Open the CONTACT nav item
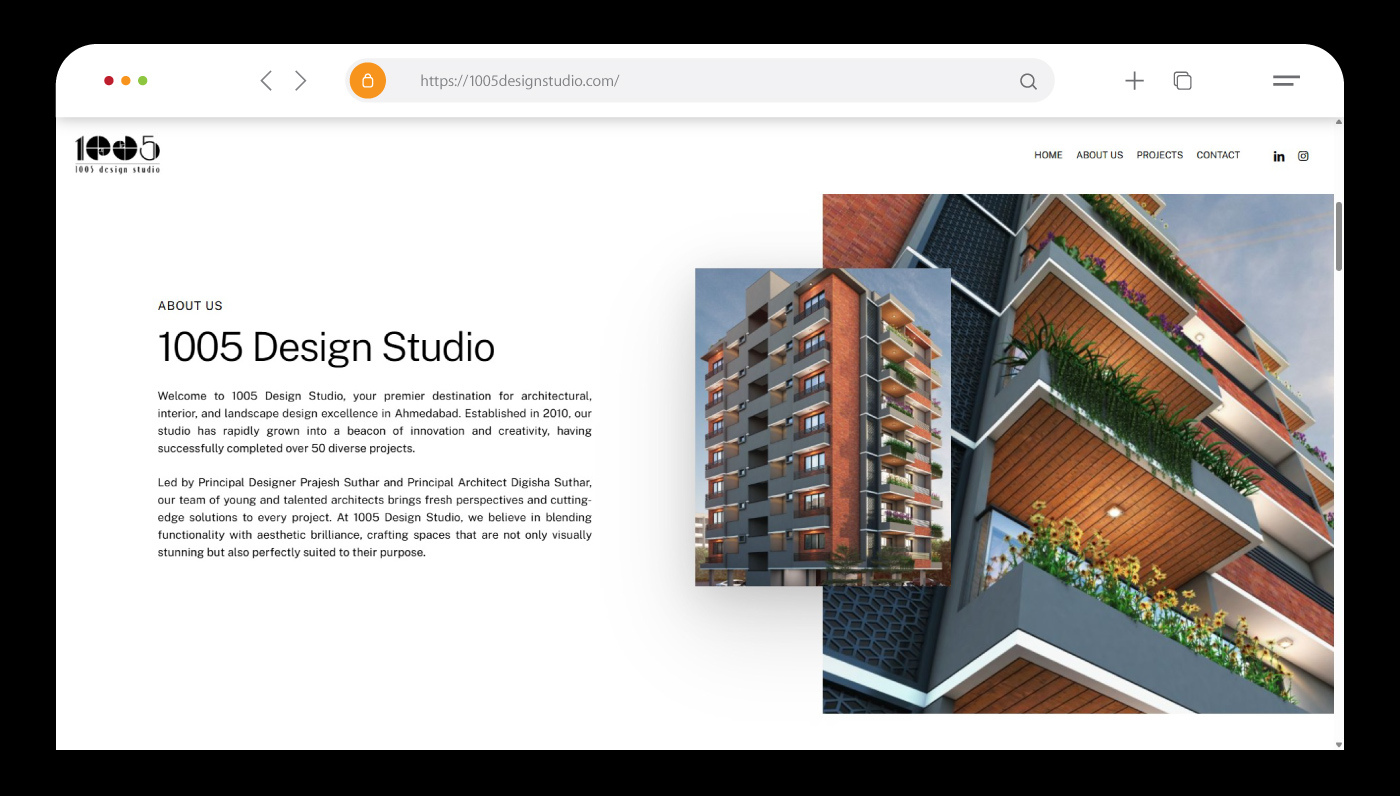Screen dimensions: 1400x796 coord(1218,155)
